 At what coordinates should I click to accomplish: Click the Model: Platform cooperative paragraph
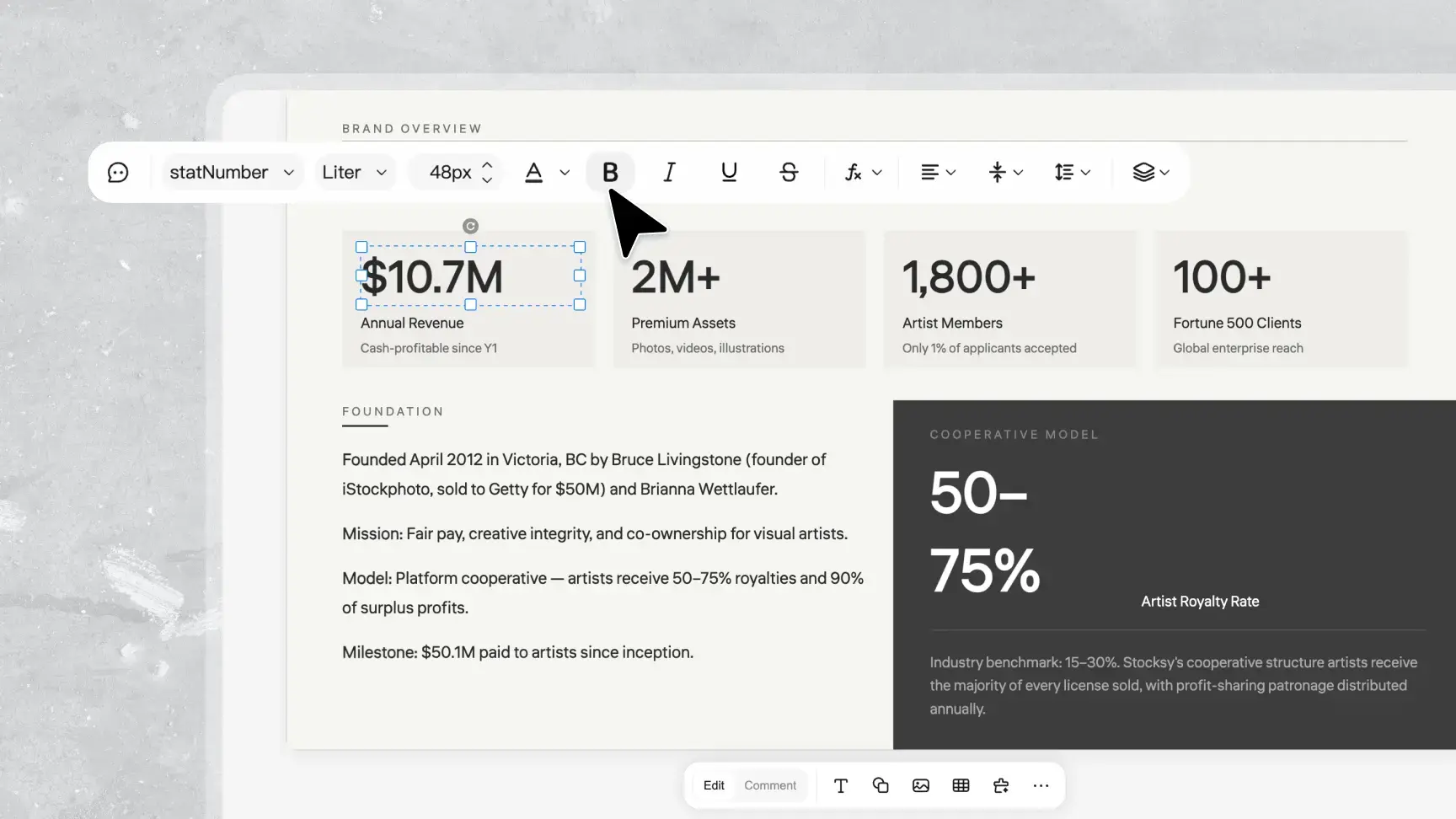click(602, 592)
